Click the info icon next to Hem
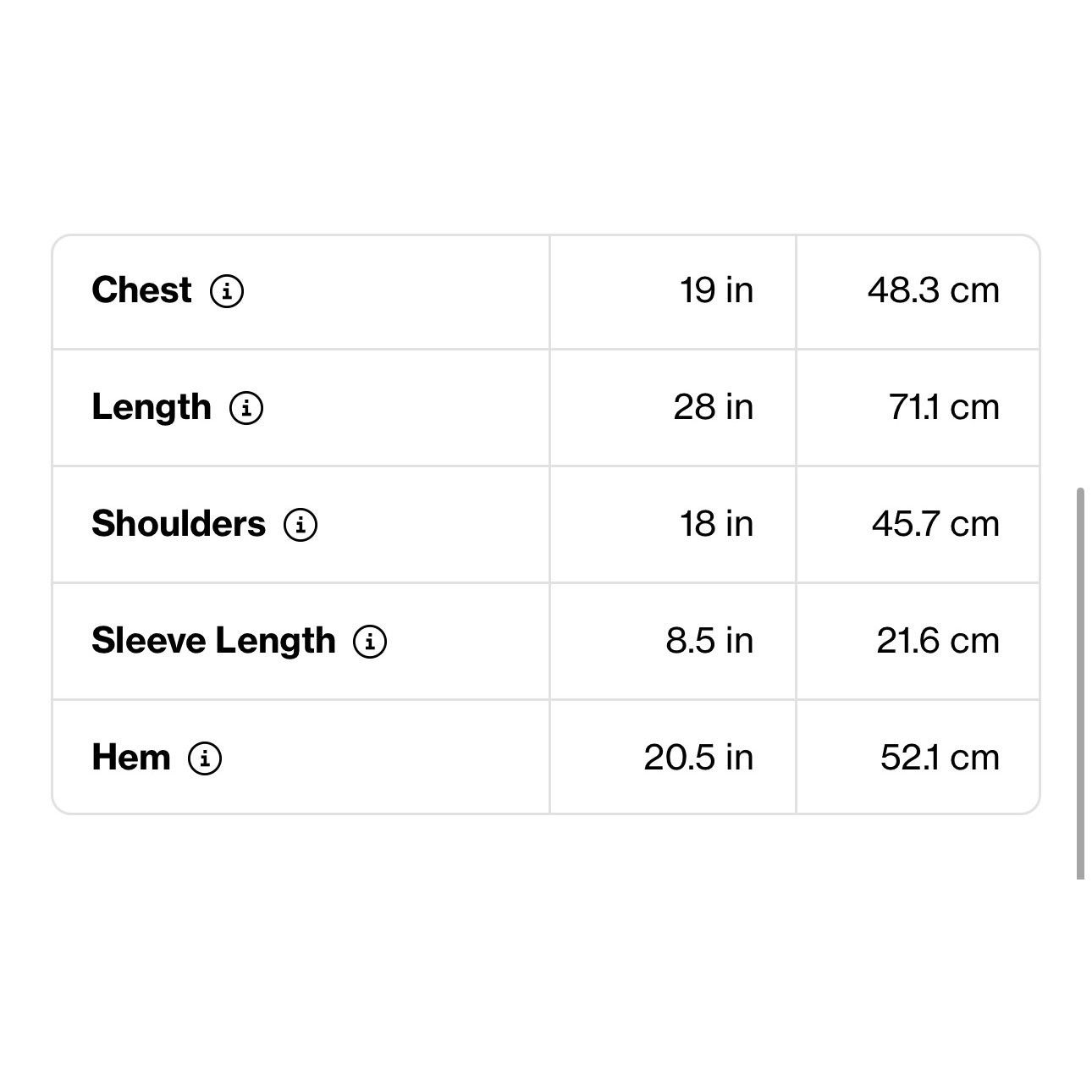The width and height of the screenshot is (1092, 1092). 205,758
